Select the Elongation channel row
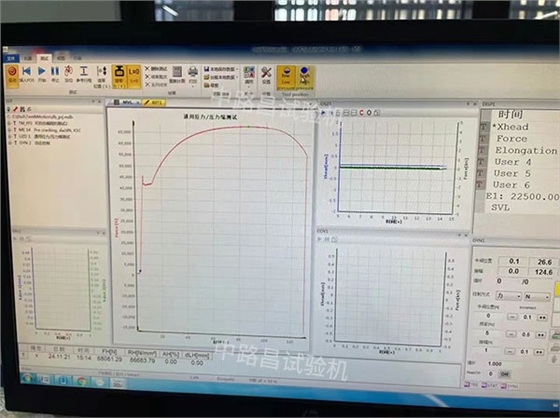The width and height of the screenshot is (560, 418). (x=526, y=150)
